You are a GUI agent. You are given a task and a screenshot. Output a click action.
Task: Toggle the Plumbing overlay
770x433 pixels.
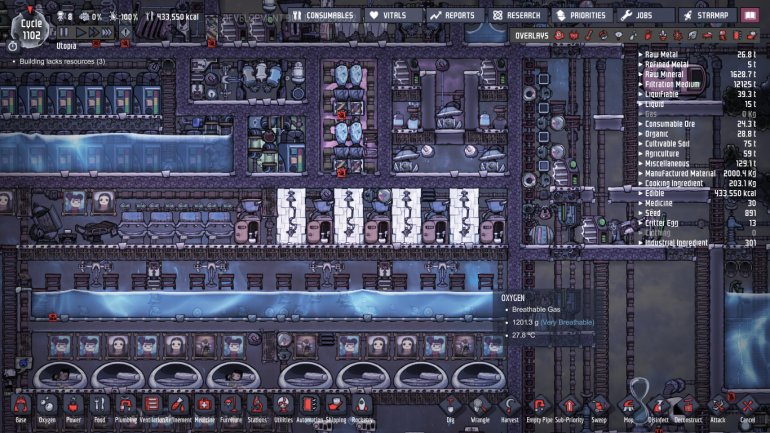coord(633,35)
